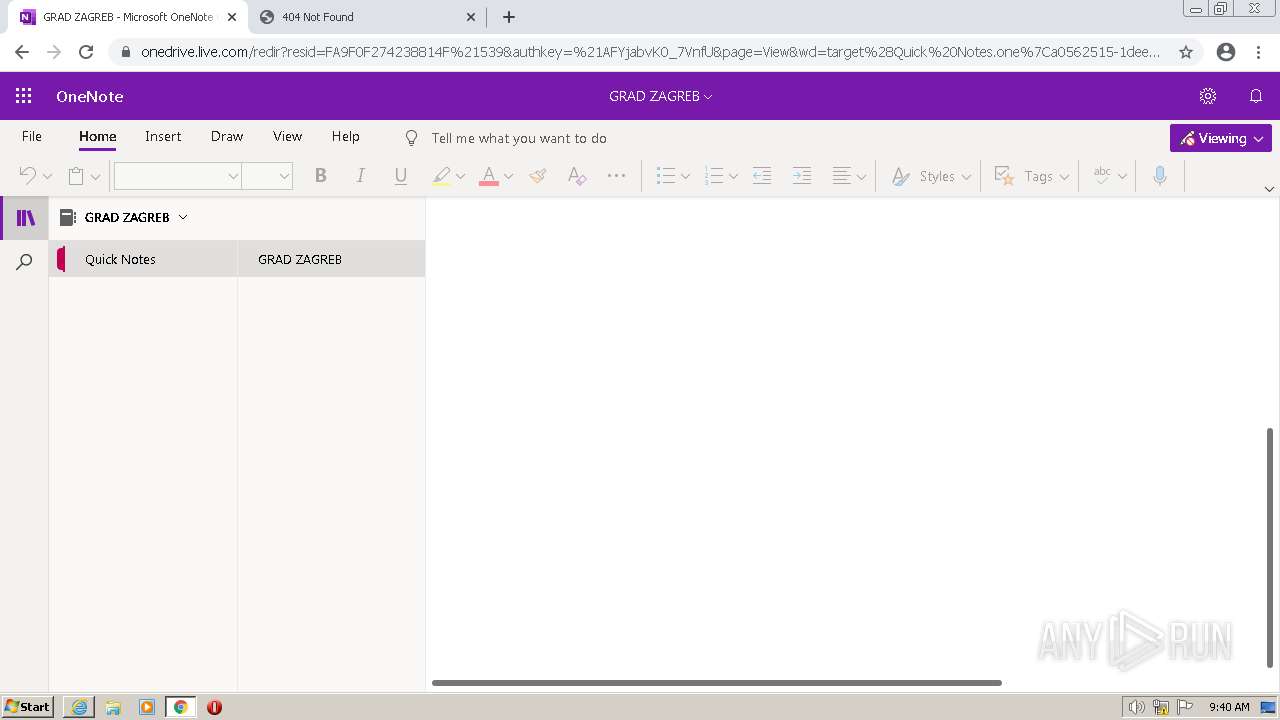Apply red font color
This screenshot has width=1280, height=720.
[489, 176]
